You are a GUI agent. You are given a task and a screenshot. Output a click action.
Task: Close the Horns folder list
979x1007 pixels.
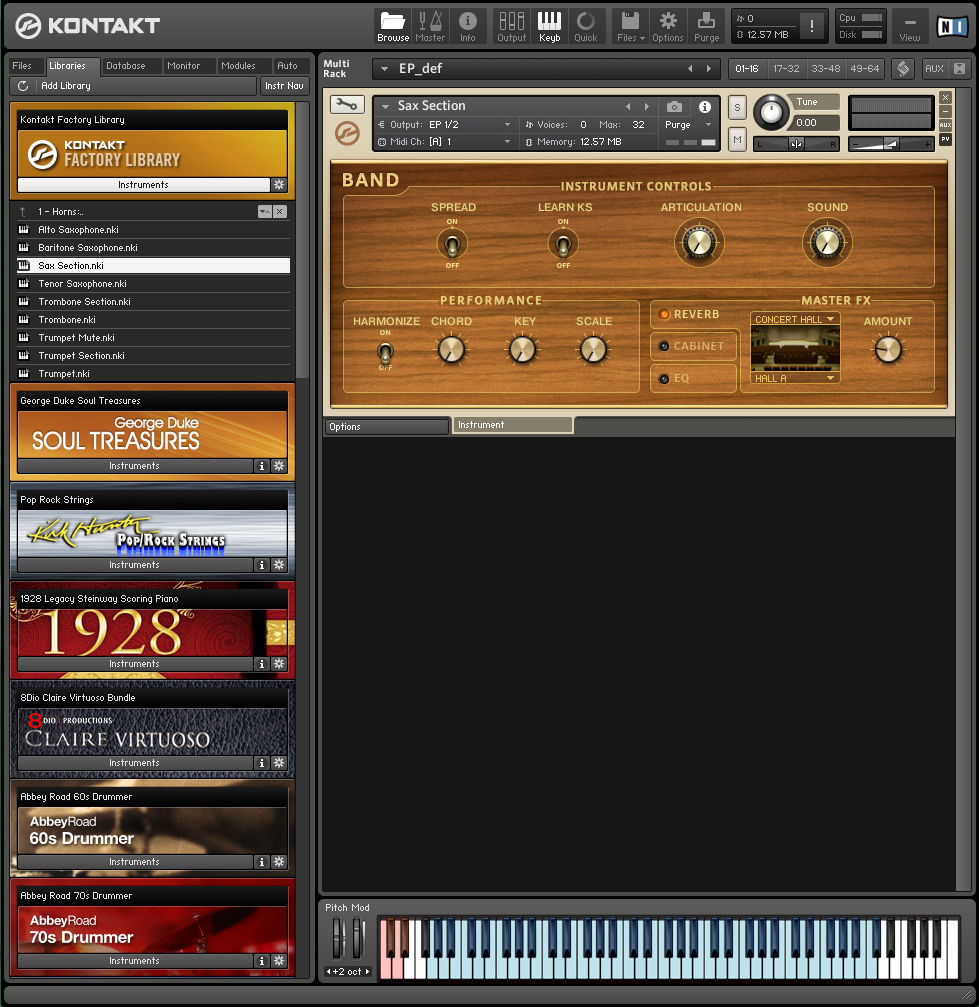(279, 211)
